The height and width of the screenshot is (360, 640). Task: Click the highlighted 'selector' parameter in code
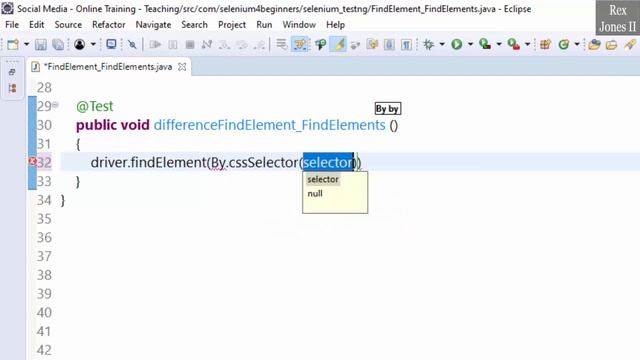tap(328, 162)
